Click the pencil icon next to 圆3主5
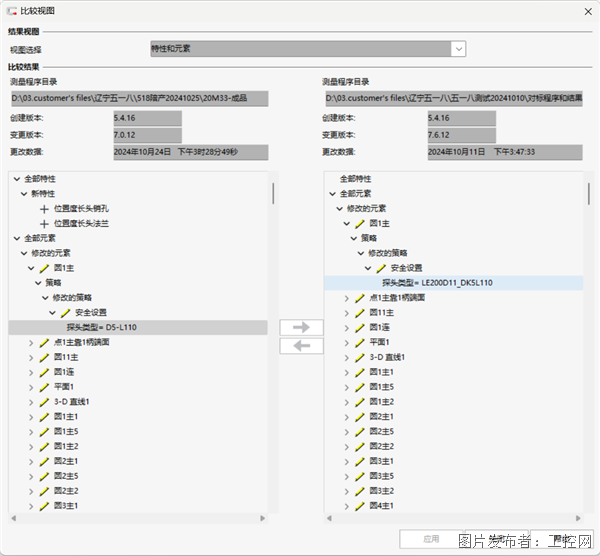This screenshot has width=600, height=556. pos(359,476)
